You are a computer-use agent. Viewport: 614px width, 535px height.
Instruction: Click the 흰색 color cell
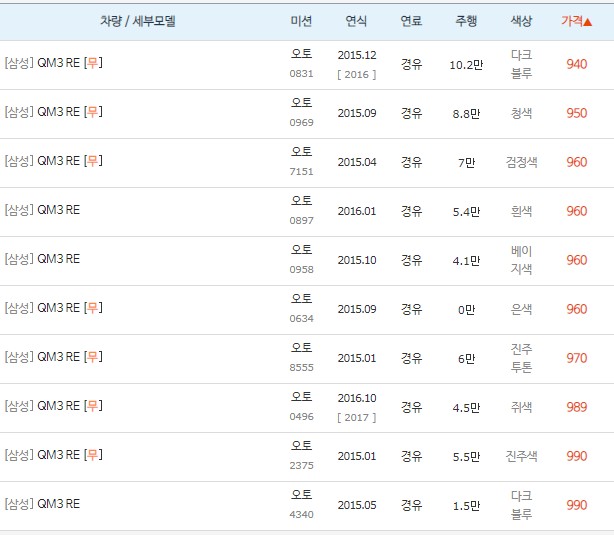521,211
